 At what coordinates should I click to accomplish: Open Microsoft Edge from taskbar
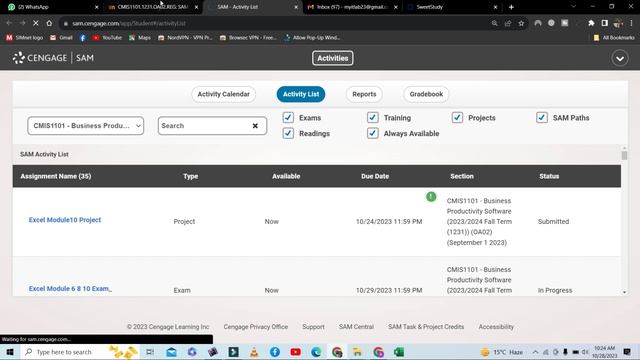(x=316, y=352)
